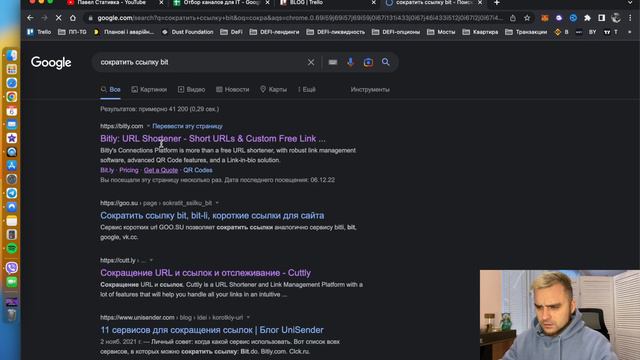Launch Safari from the Dock

[x=12, y=83]
